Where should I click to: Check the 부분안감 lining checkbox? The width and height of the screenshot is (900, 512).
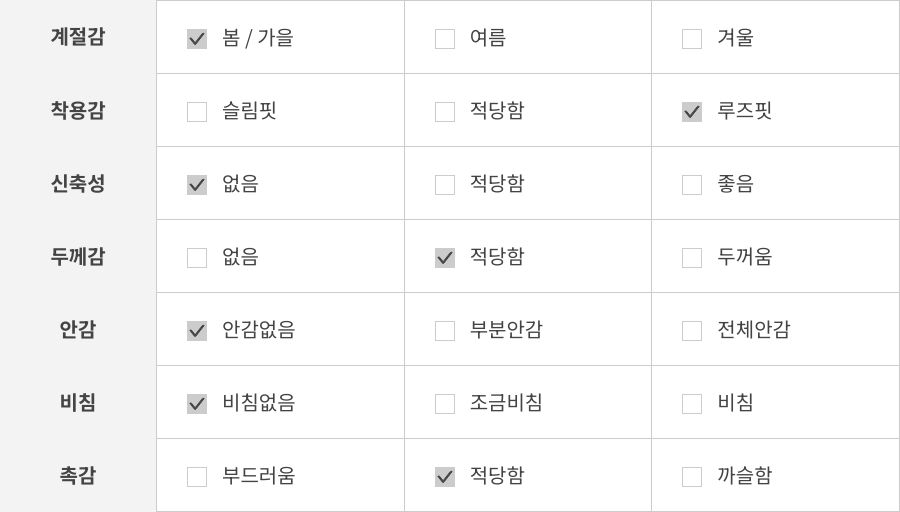[x=445, y=331]
